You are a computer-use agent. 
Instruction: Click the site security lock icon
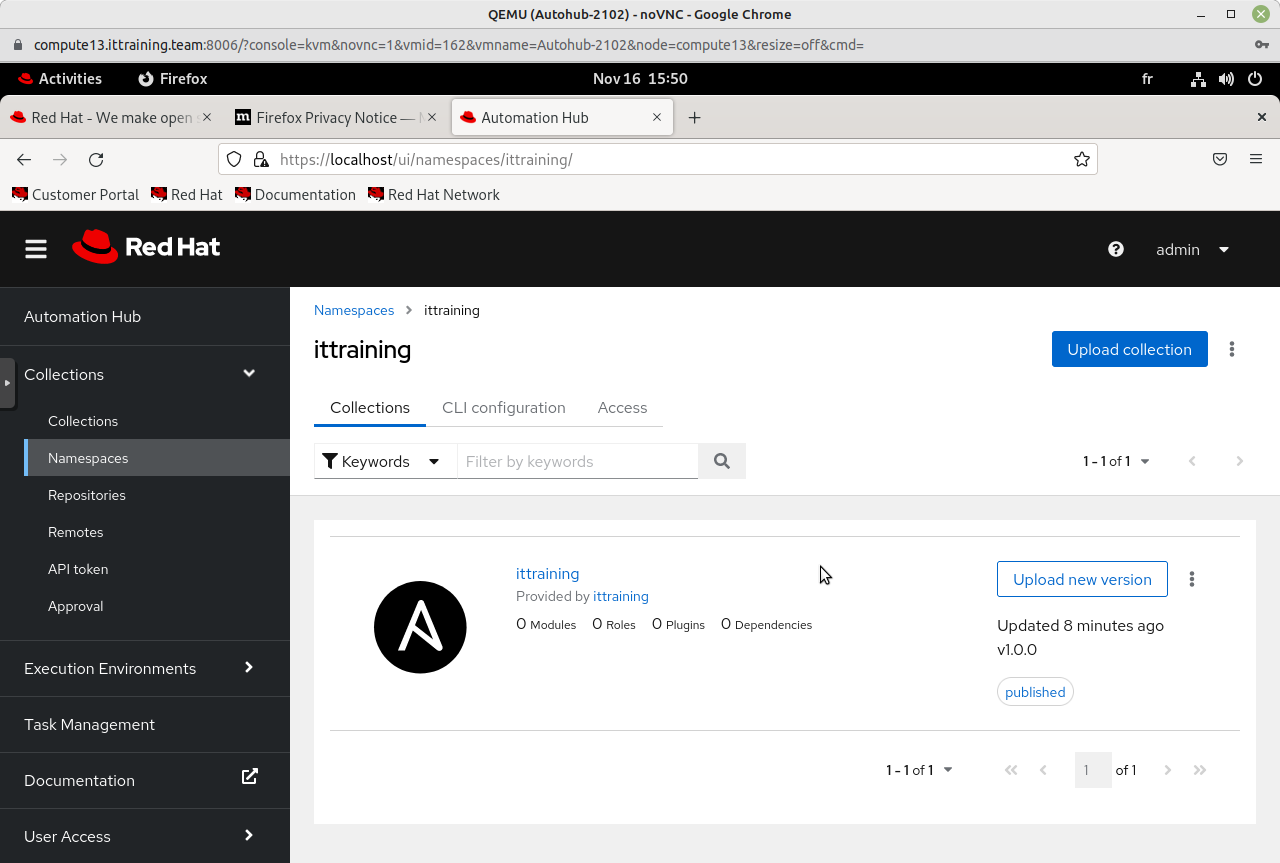[x=260, y=159]
